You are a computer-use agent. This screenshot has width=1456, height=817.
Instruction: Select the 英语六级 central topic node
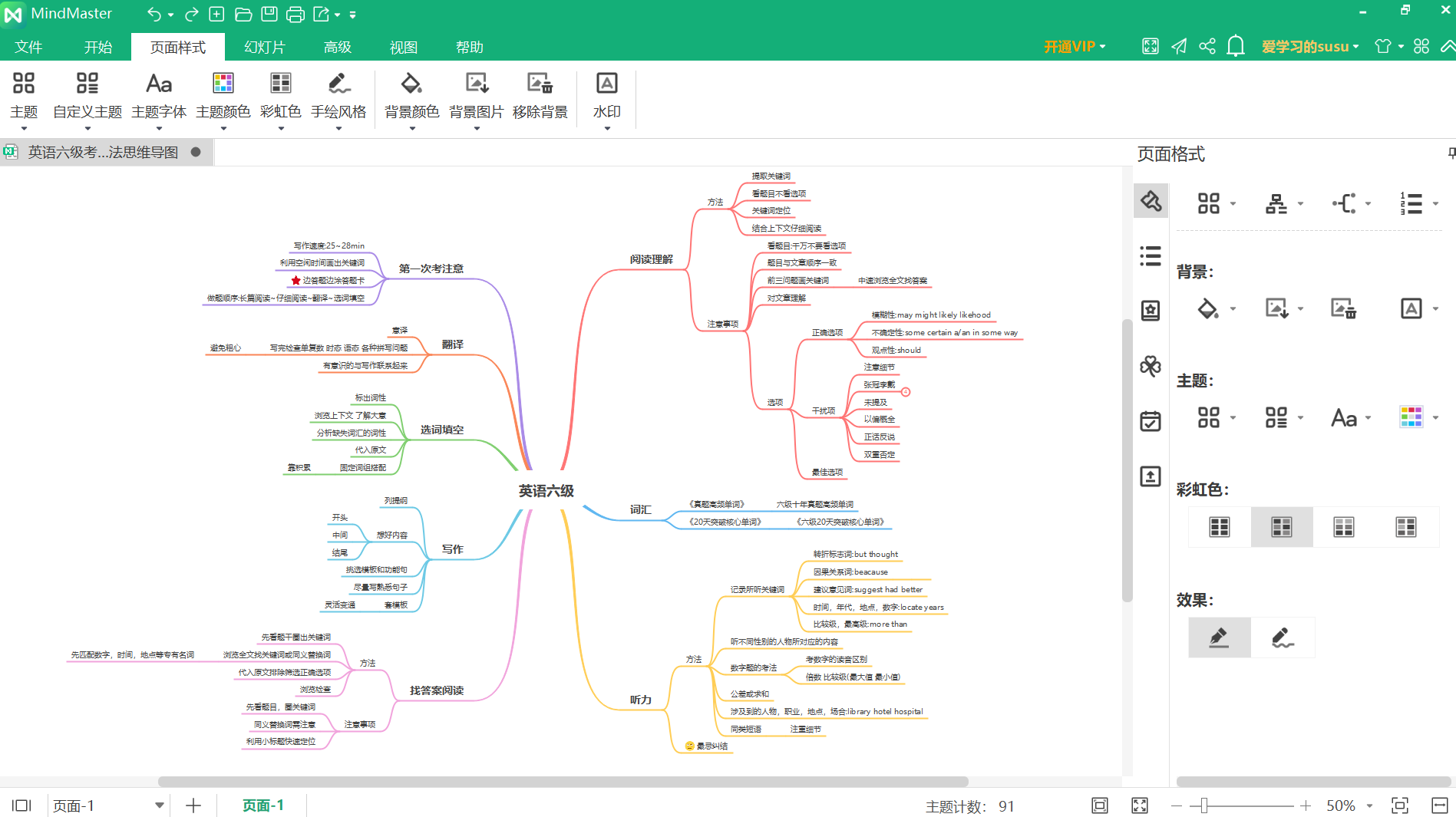tap(546, 491)
